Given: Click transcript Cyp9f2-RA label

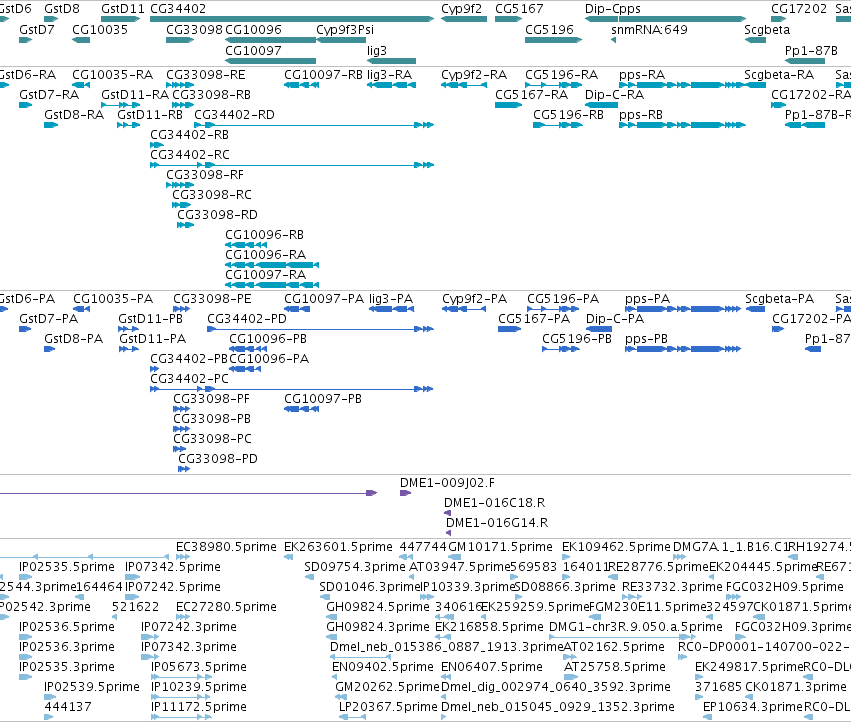Looking at the screenshot, I should pos(474,74).
